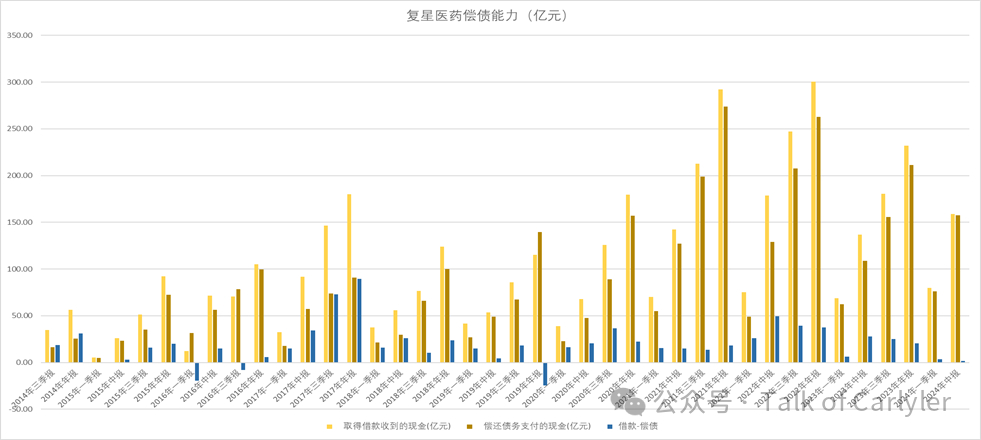Select the blue bar for 2017年三季报
981x440 pixels.
(x=336, y=329)
